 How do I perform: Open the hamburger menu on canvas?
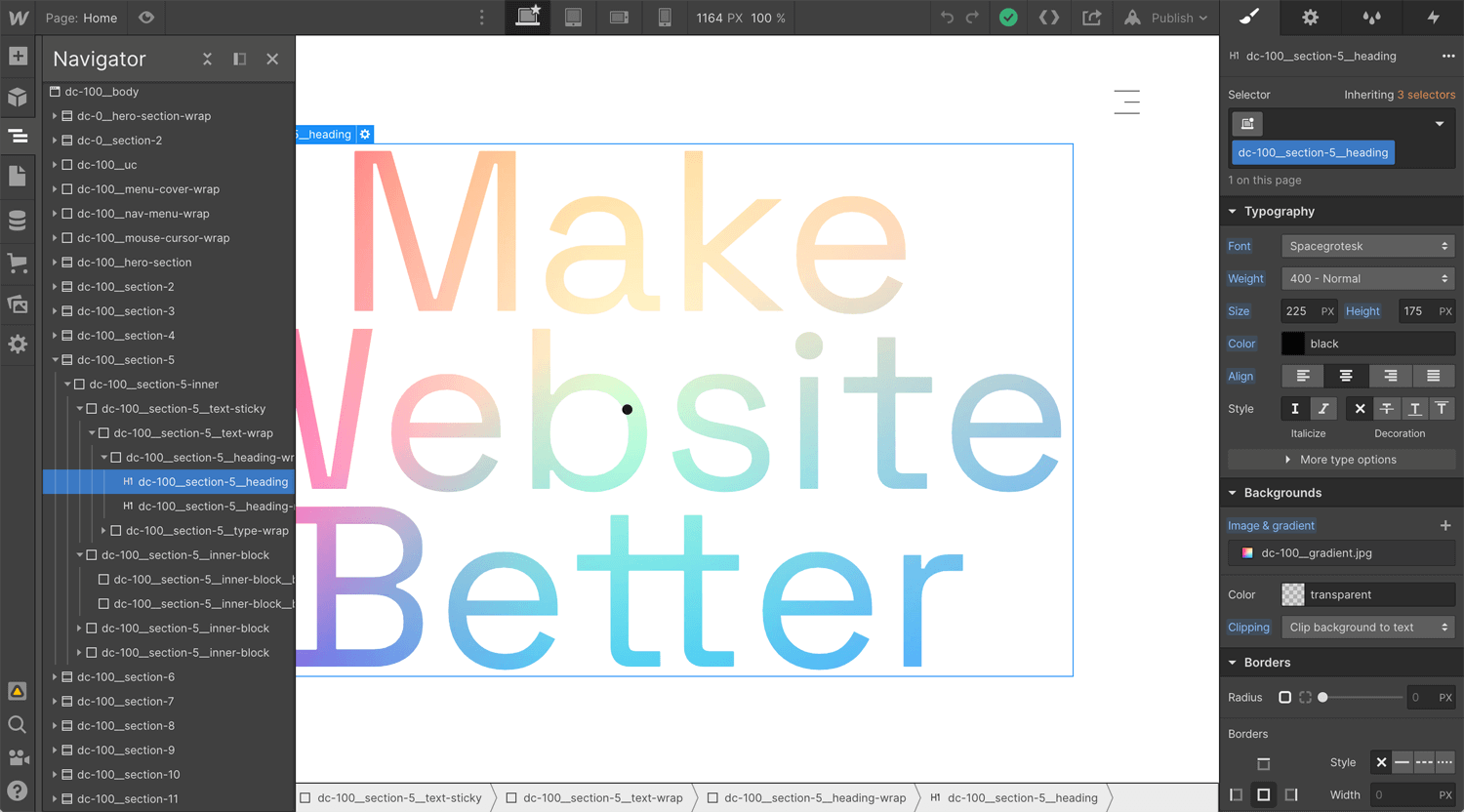(1127, 101)
